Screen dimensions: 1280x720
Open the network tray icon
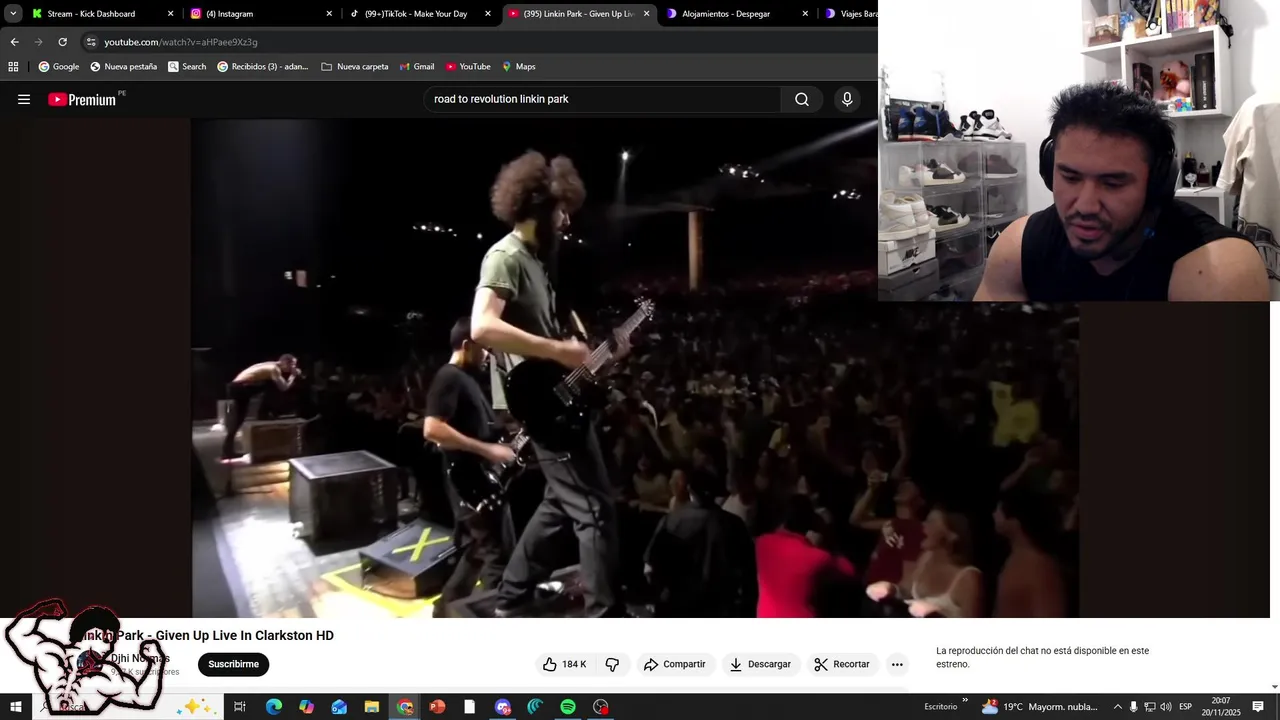[x=1149, y=707]
